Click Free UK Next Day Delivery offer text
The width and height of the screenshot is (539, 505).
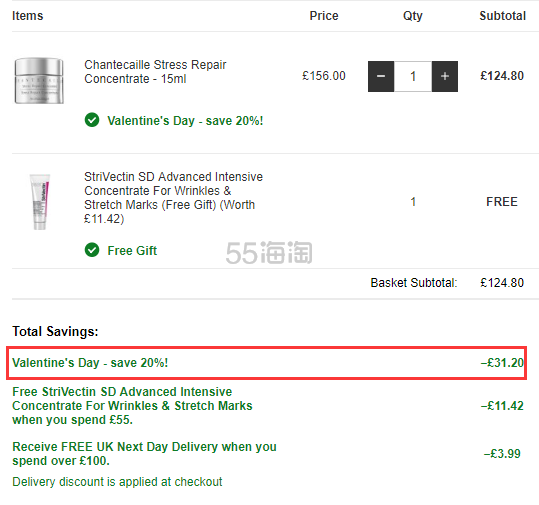[x=144, y=453]
